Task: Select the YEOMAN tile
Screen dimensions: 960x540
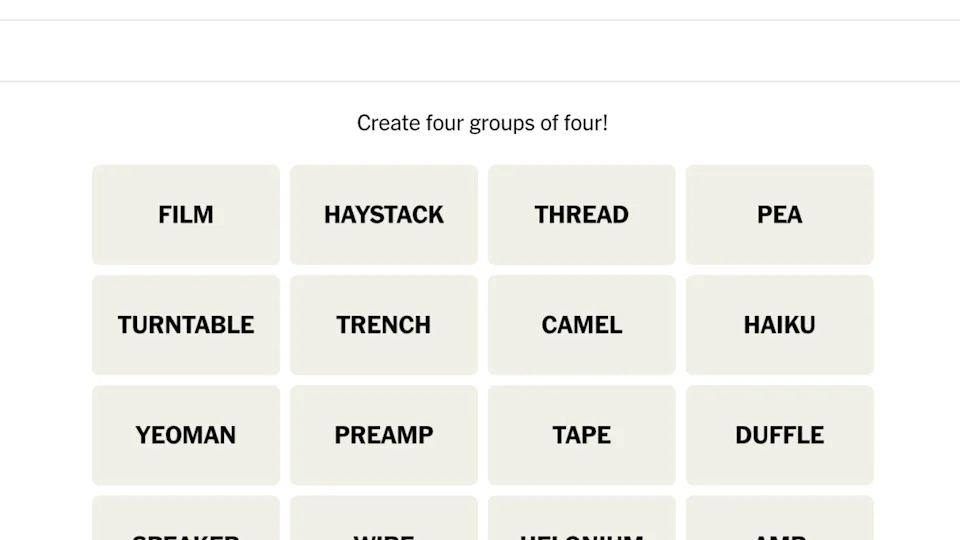Action: click(186, 435)
